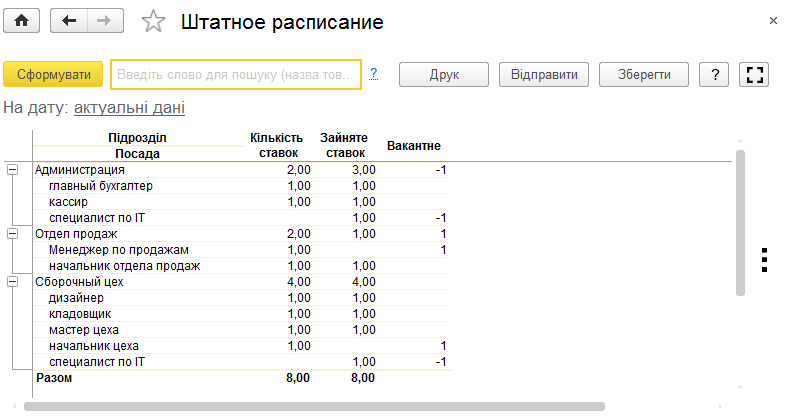Collapse the Сборочный цех group
Viewport: 785px width, 419px height.
coord(13,282)
